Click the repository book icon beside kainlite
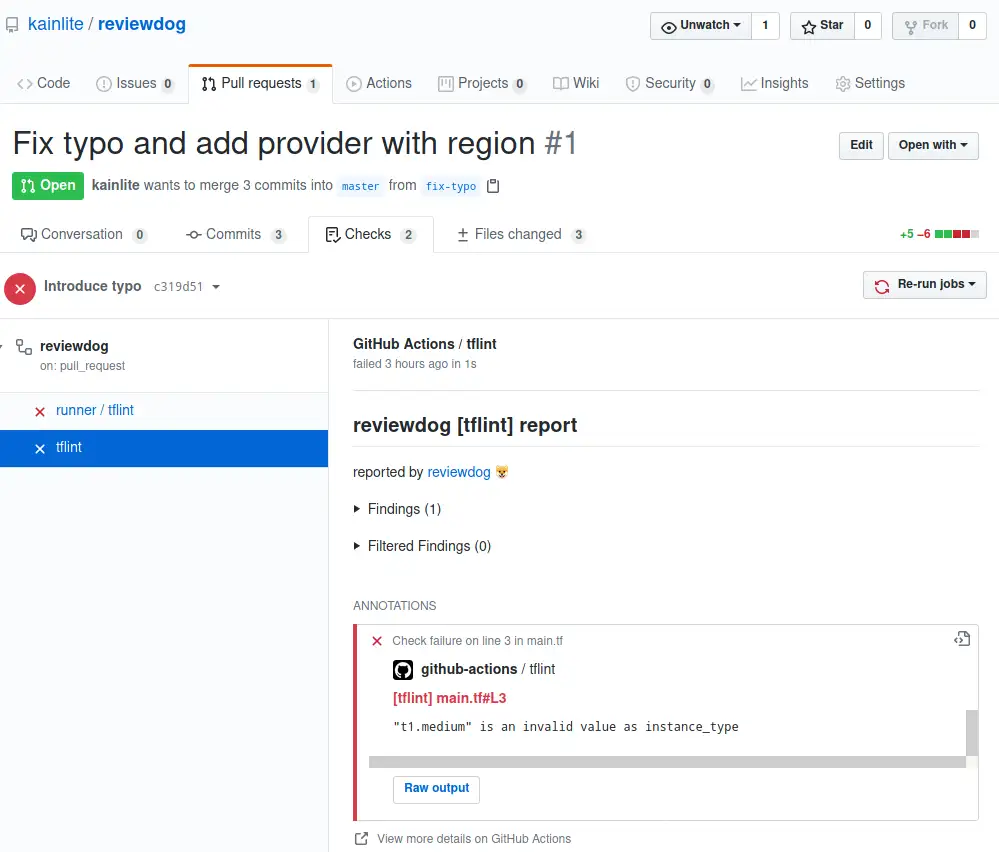 [11, 25]
